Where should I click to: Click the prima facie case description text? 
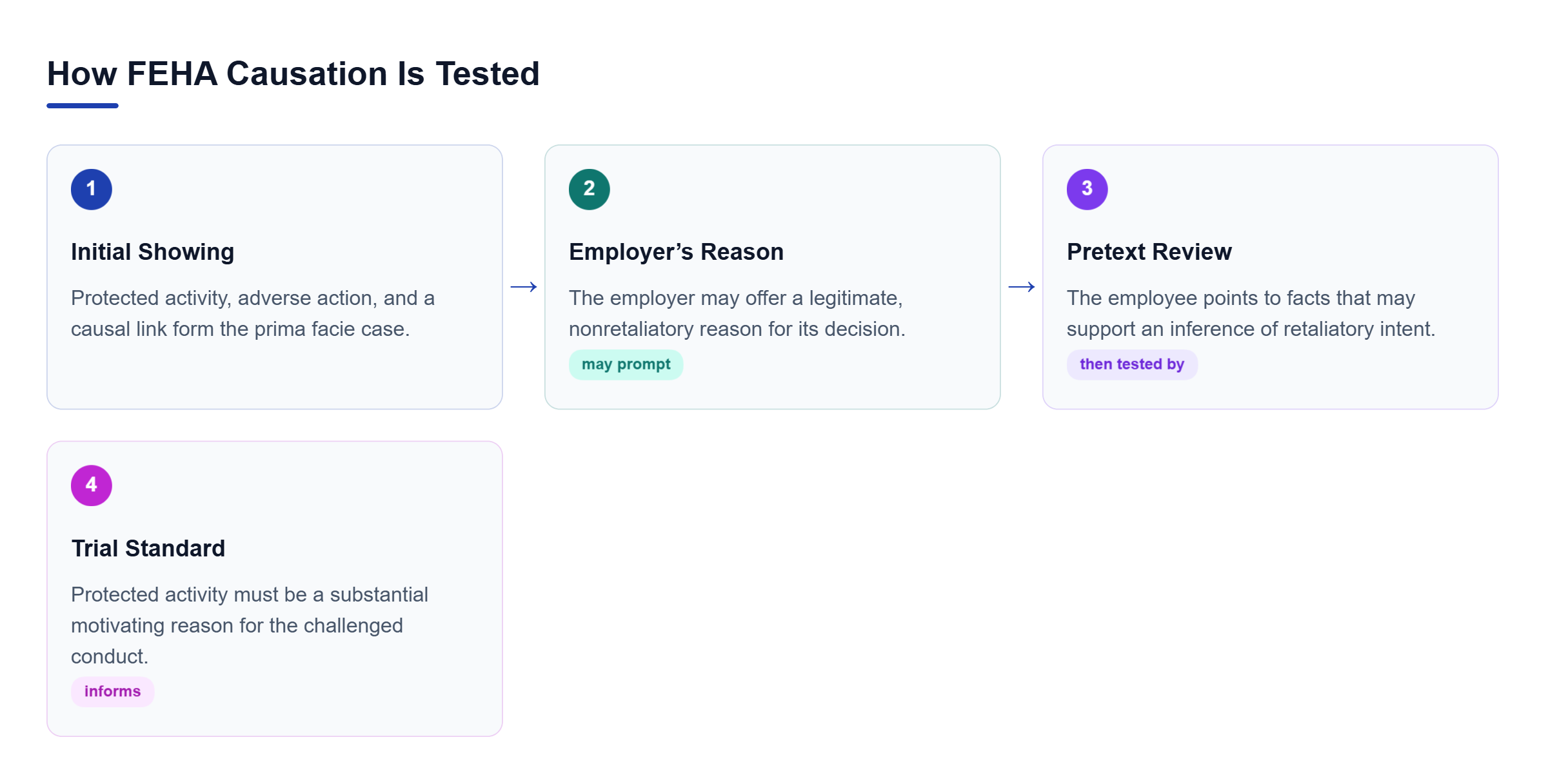pyautogui.click(x=253, y=313)
